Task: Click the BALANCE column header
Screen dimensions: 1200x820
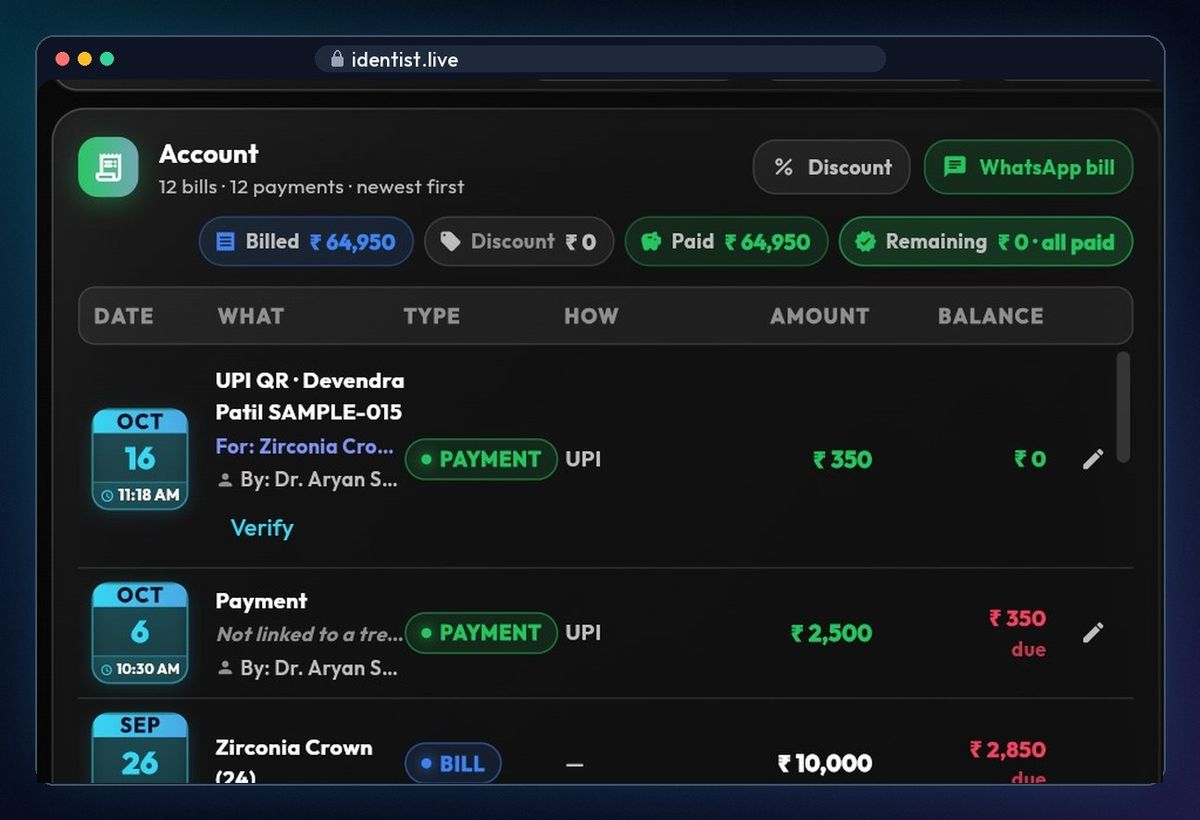Action: click(991, 316)
